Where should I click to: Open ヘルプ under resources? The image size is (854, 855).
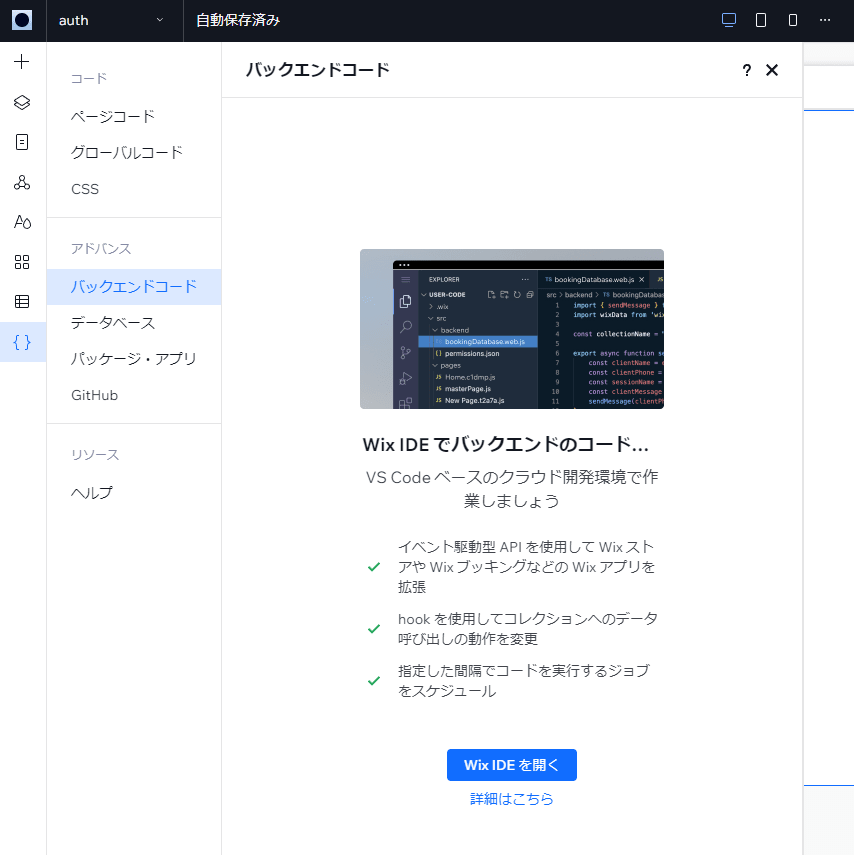pos(134,492)
